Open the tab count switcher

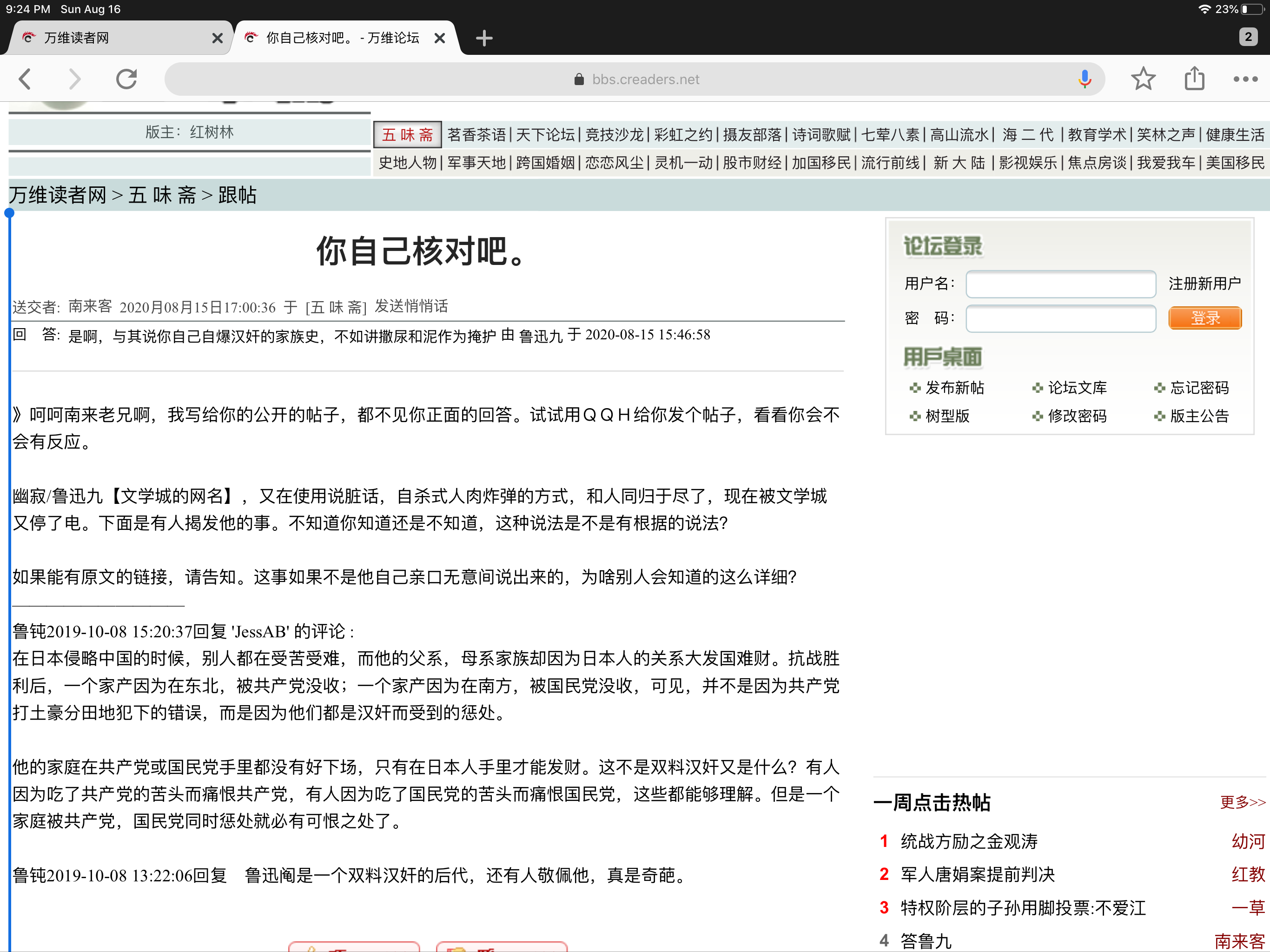pos(1248,37)
